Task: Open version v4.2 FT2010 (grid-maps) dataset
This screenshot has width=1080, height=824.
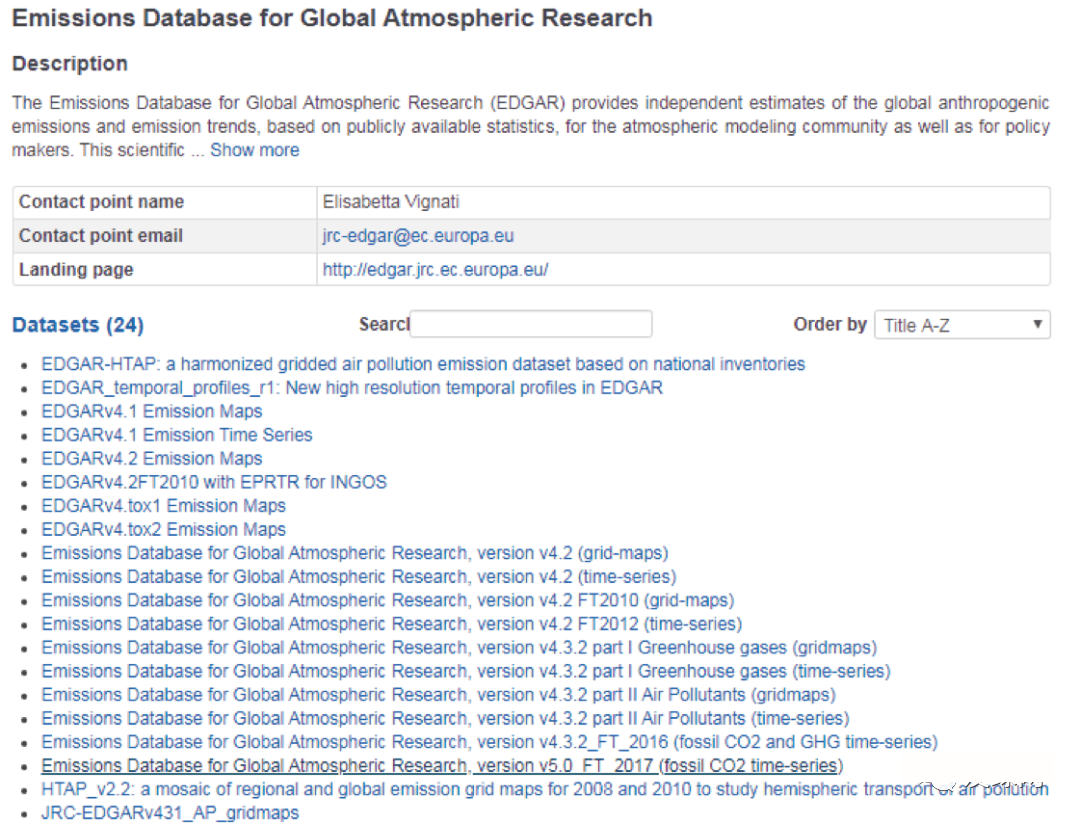Action: click(x=388, y=600)
